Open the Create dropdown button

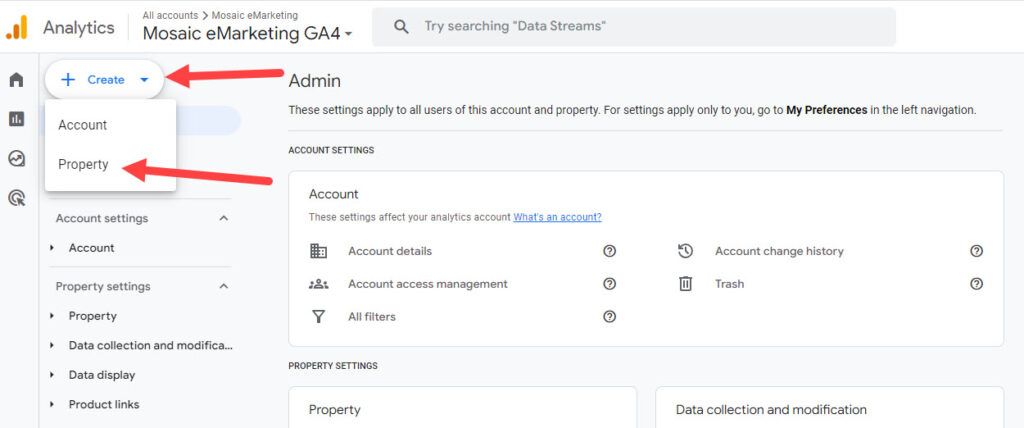(104, 79)
